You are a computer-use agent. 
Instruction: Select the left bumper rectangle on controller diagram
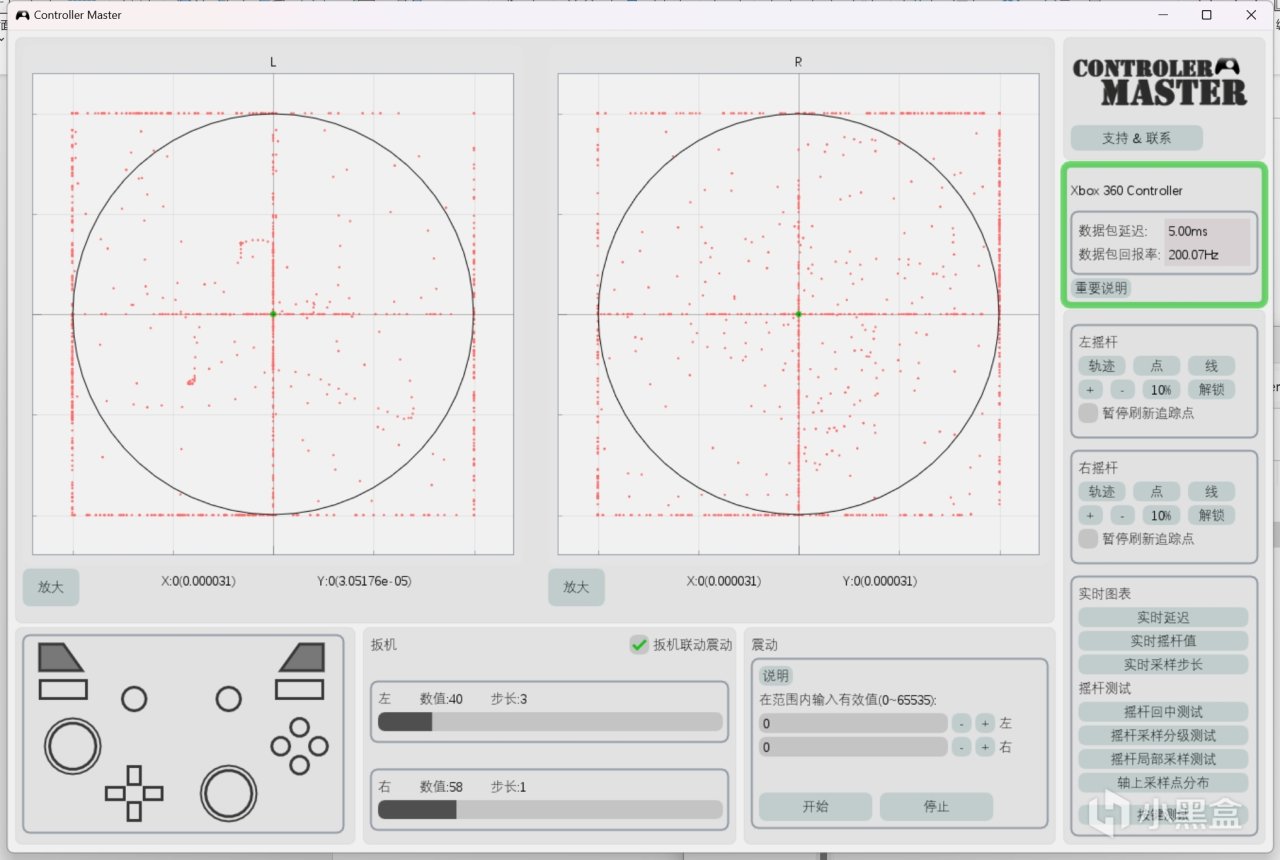(63, 689)
